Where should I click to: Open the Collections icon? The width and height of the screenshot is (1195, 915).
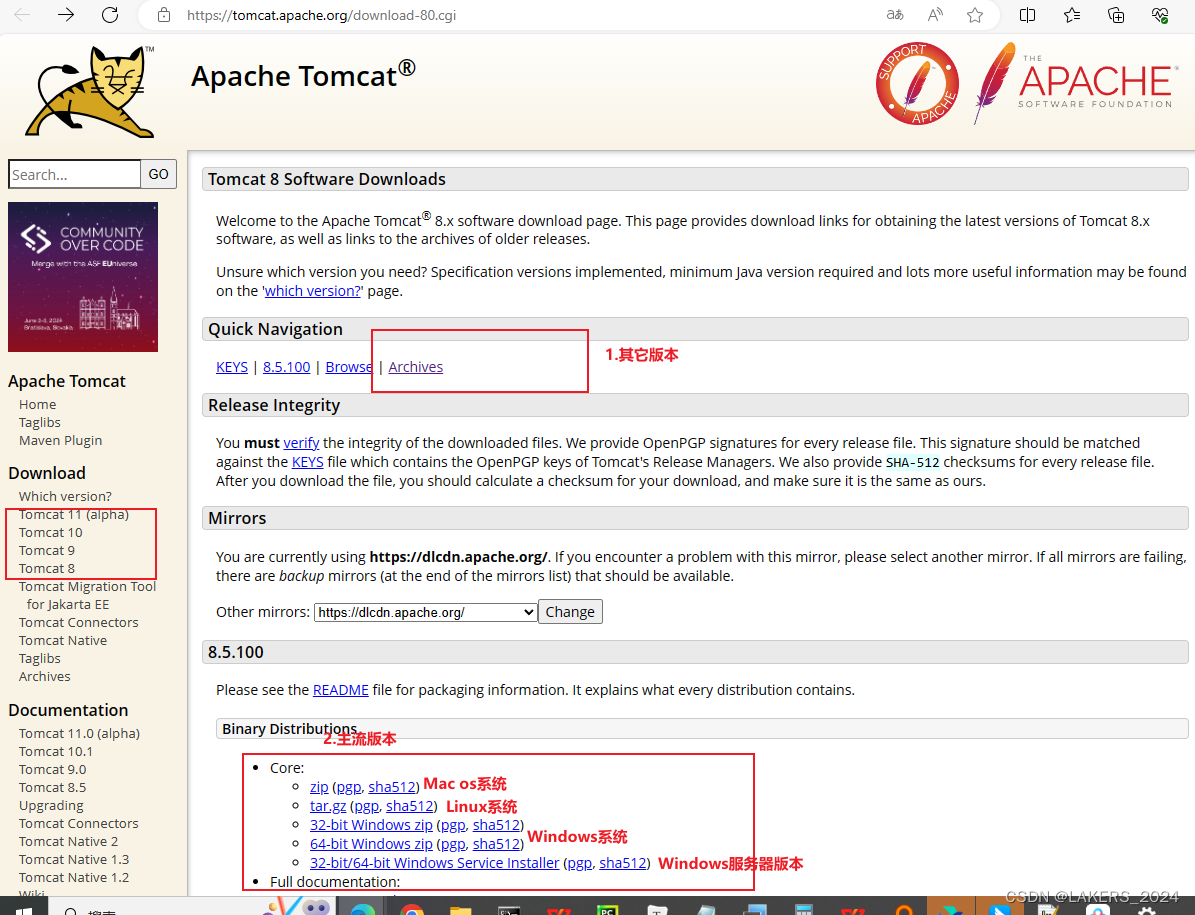(1116, 15)
